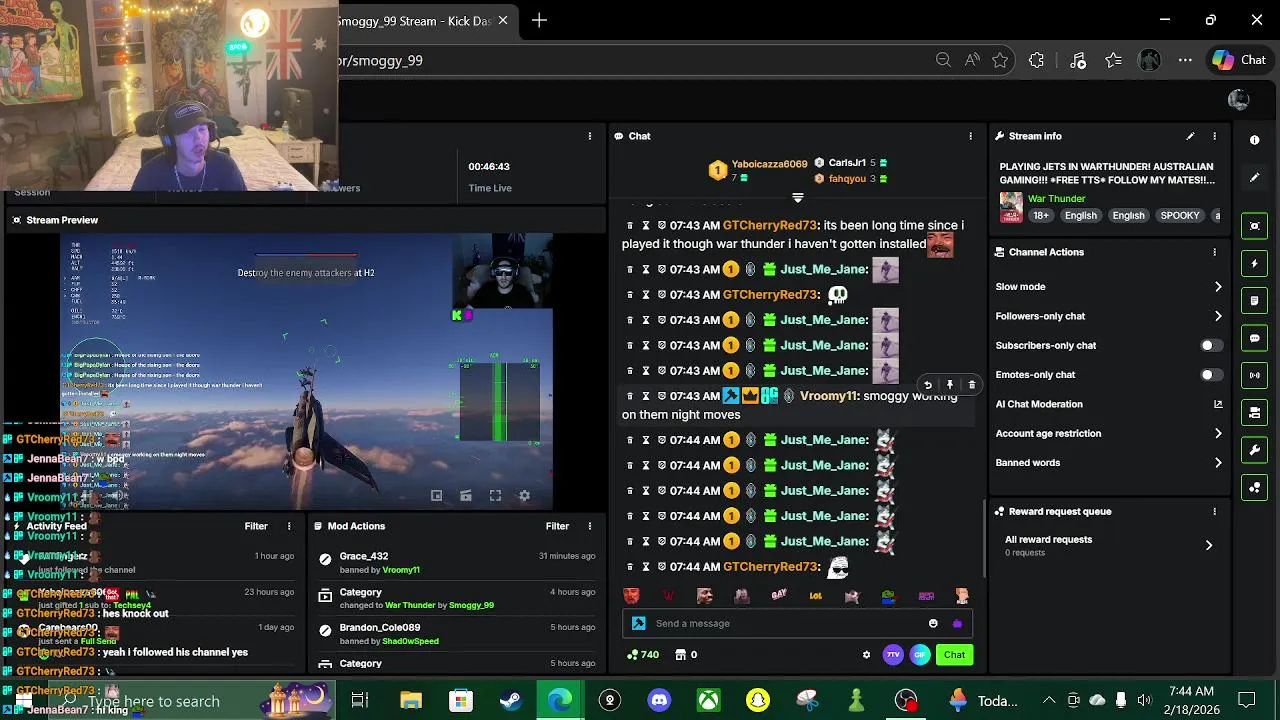1280x720 pixels.
Task: Open the browser extensions puzzle icon
Action: [1036, 60]
